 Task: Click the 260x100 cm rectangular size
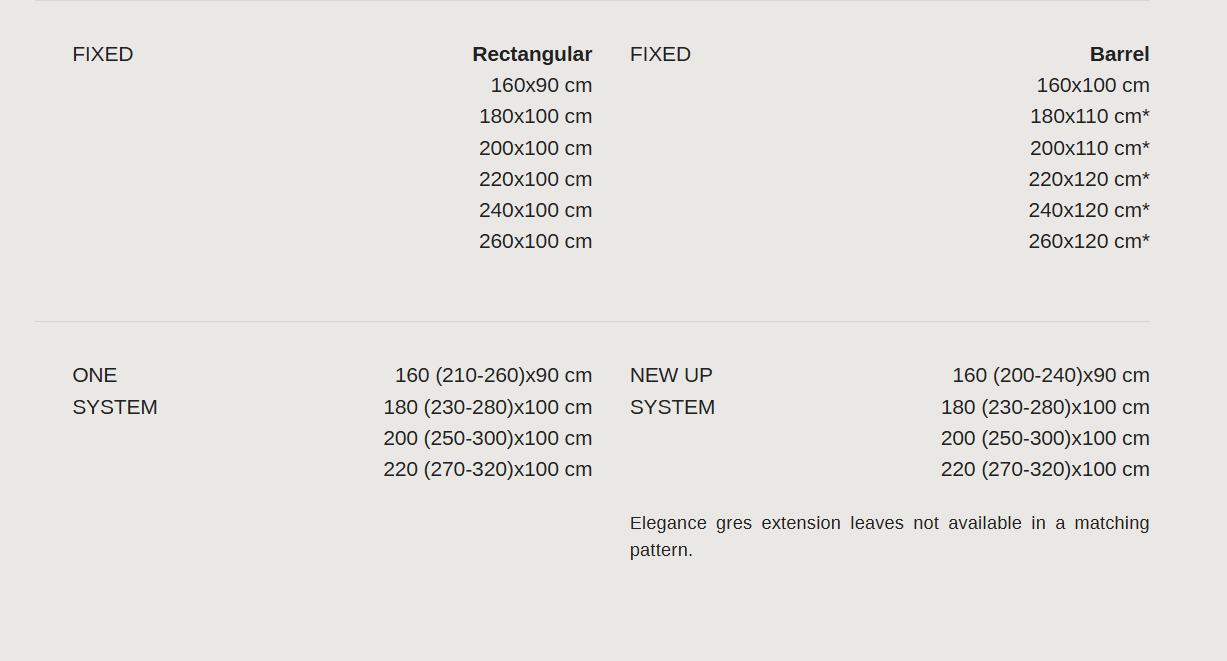coord(535,241)
